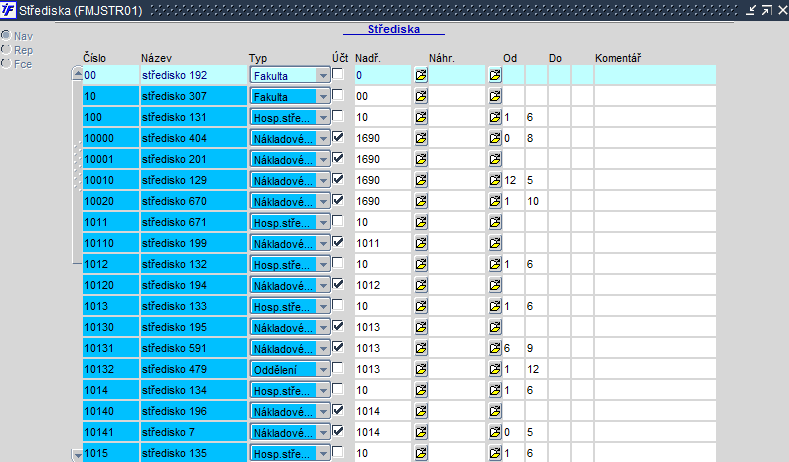Click Název field středisko 133
Screen dimensions: 789x462
194,306
